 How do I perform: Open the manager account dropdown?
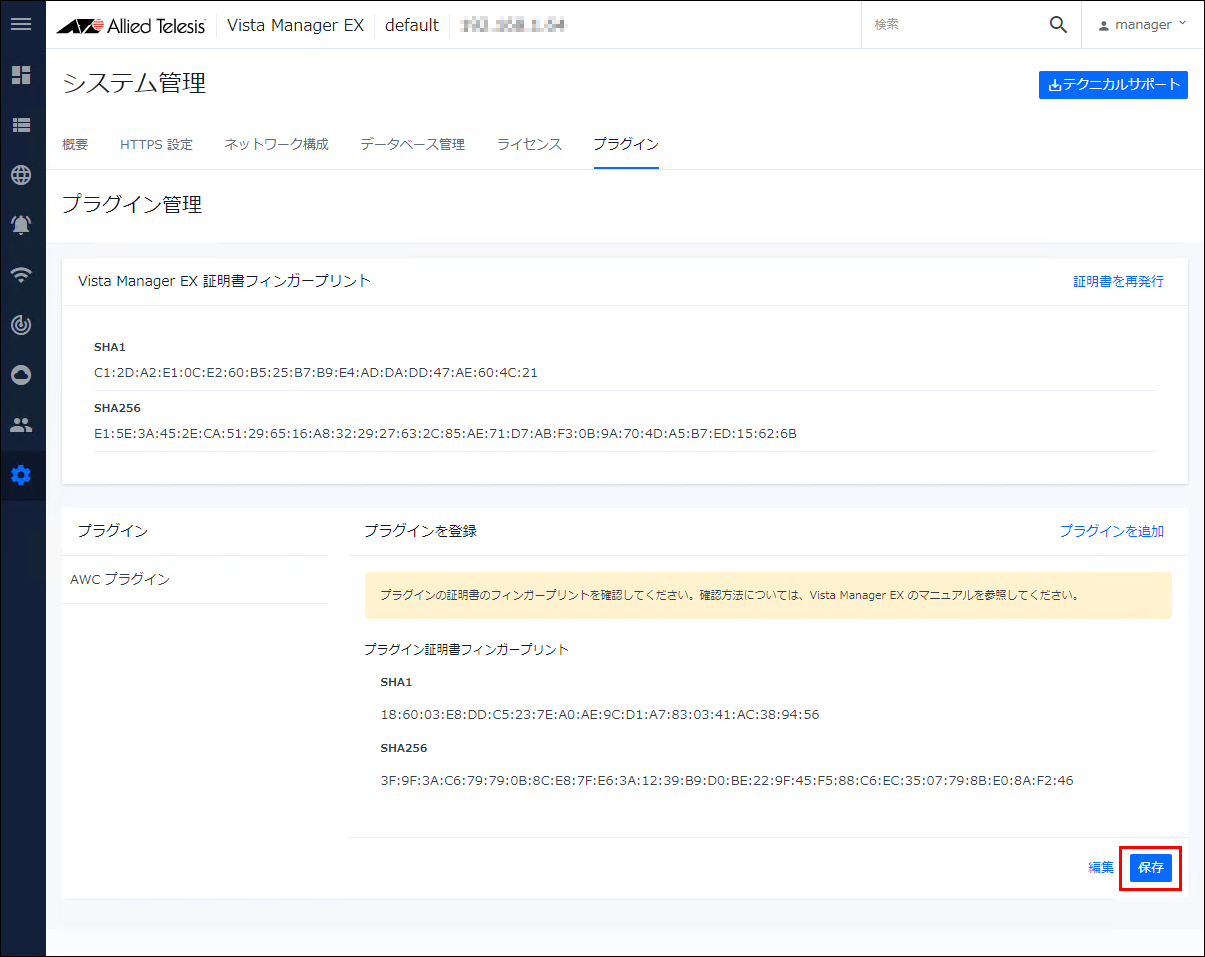[1143, 25]
